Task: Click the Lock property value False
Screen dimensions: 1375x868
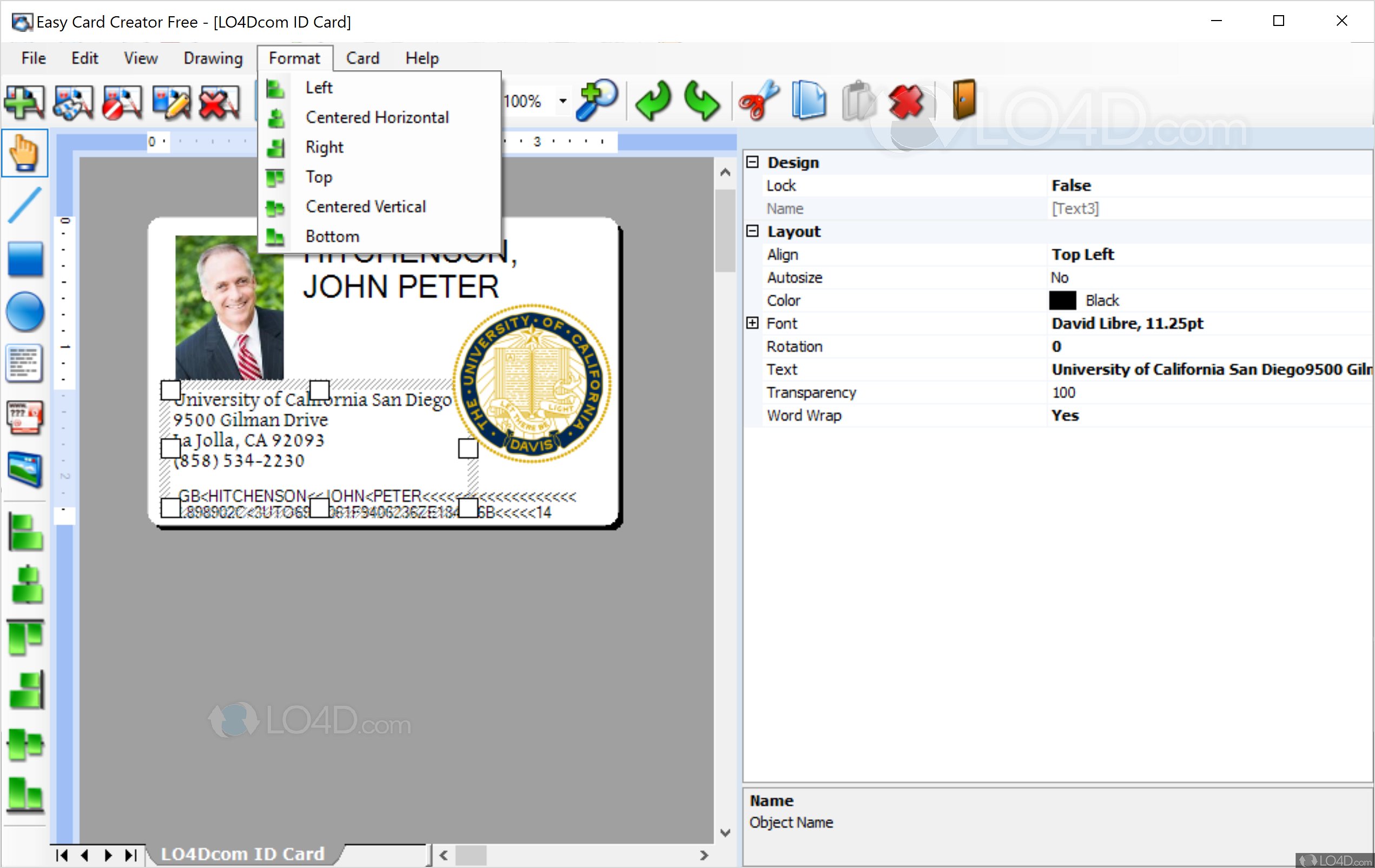Action: coord(1071,185)
